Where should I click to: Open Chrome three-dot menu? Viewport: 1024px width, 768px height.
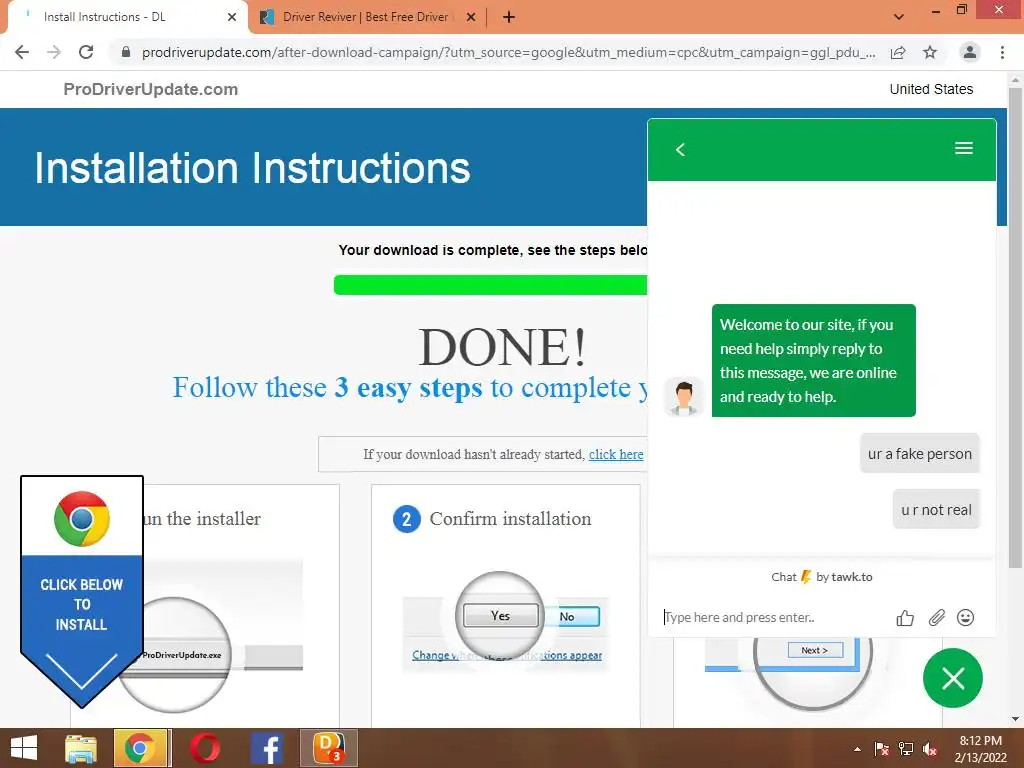[1002, 52]
